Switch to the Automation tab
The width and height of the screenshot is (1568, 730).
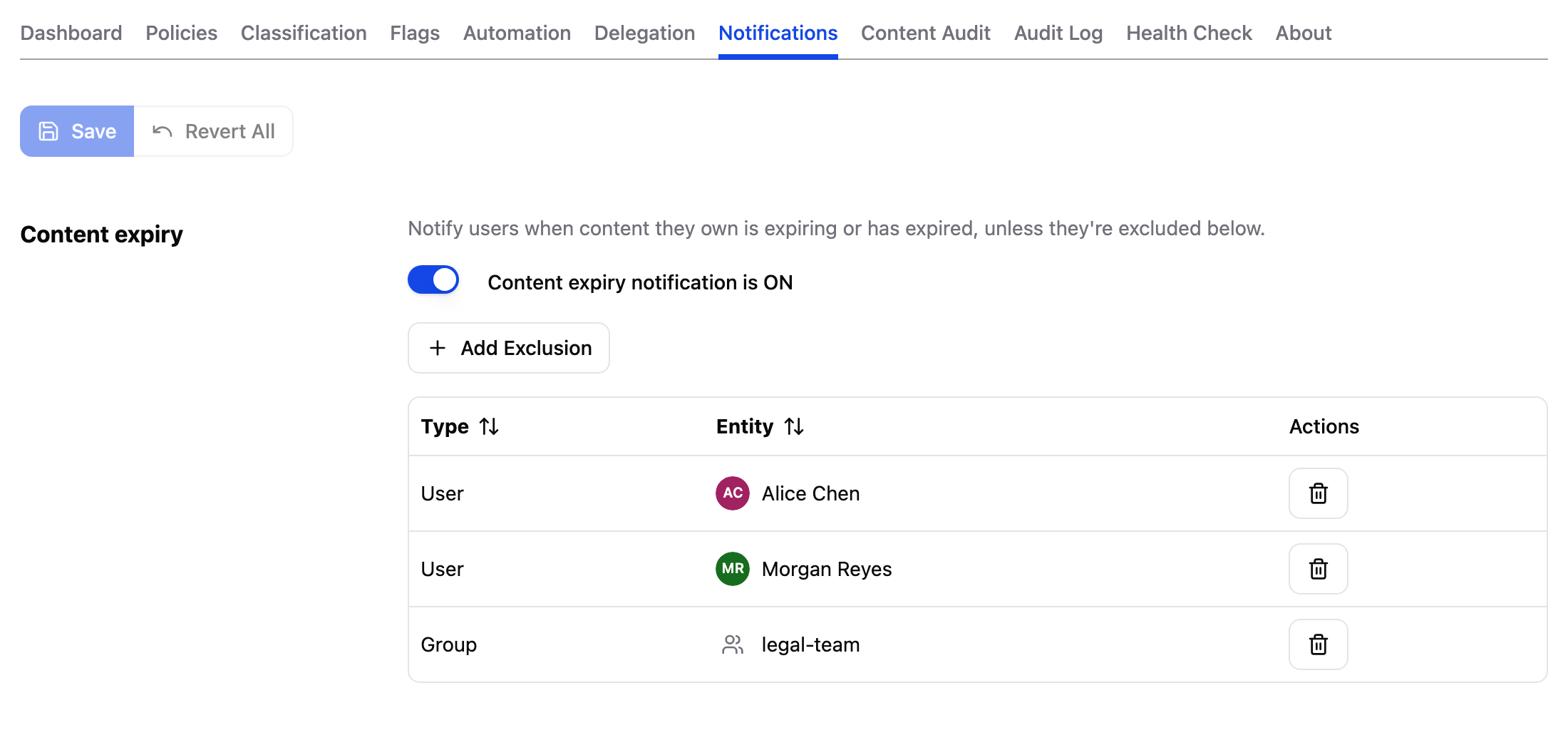coord(517,33)
